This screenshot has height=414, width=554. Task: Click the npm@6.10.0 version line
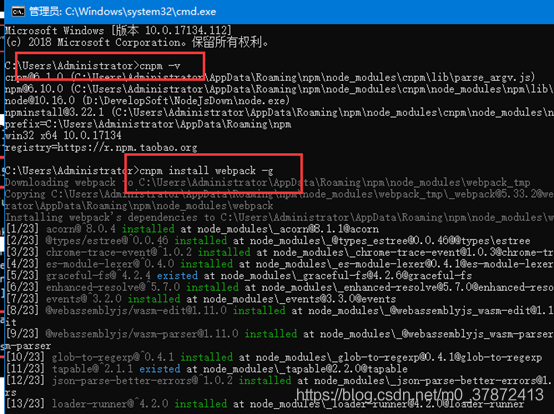279,89
